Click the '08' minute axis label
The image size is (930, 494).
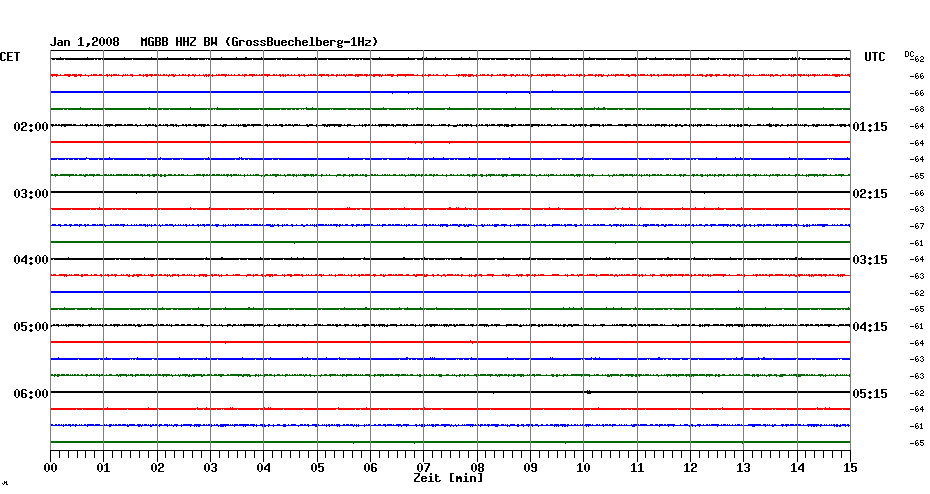[x=477, y=468]
